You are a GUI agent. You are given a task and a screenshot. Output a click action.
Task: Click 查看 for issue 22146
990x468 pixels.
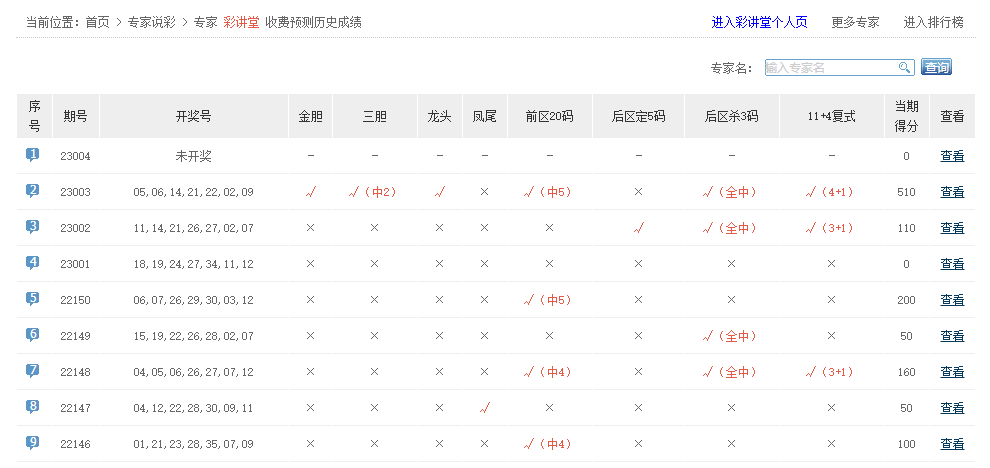[x=952, y=444]
